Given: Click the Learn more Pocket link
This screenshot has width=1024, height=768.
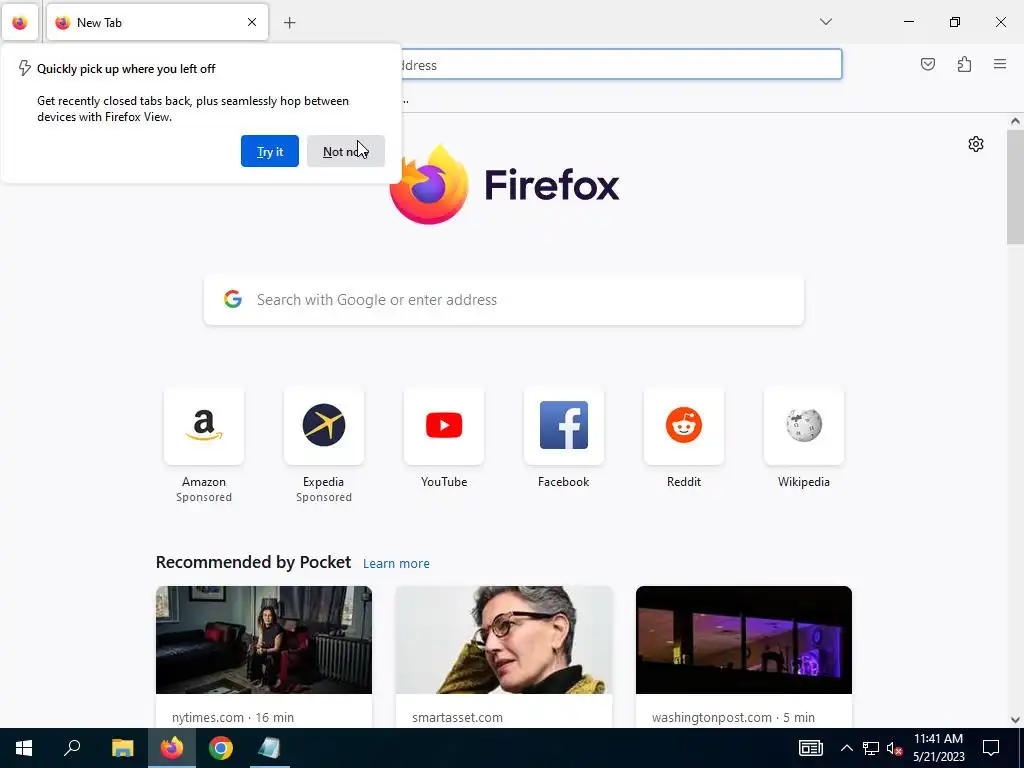Looking at the screenshot, I should coord(396,564).
